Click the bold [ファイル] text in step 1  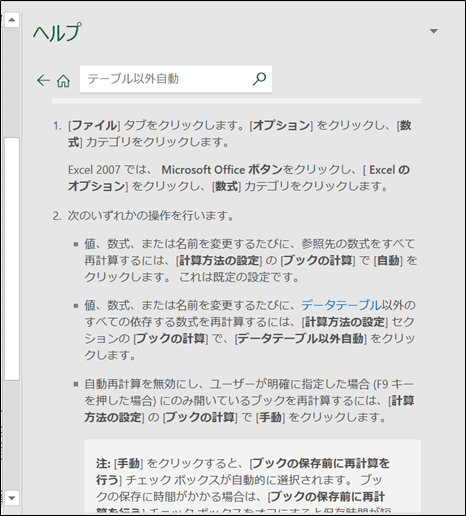coord(94,125)
